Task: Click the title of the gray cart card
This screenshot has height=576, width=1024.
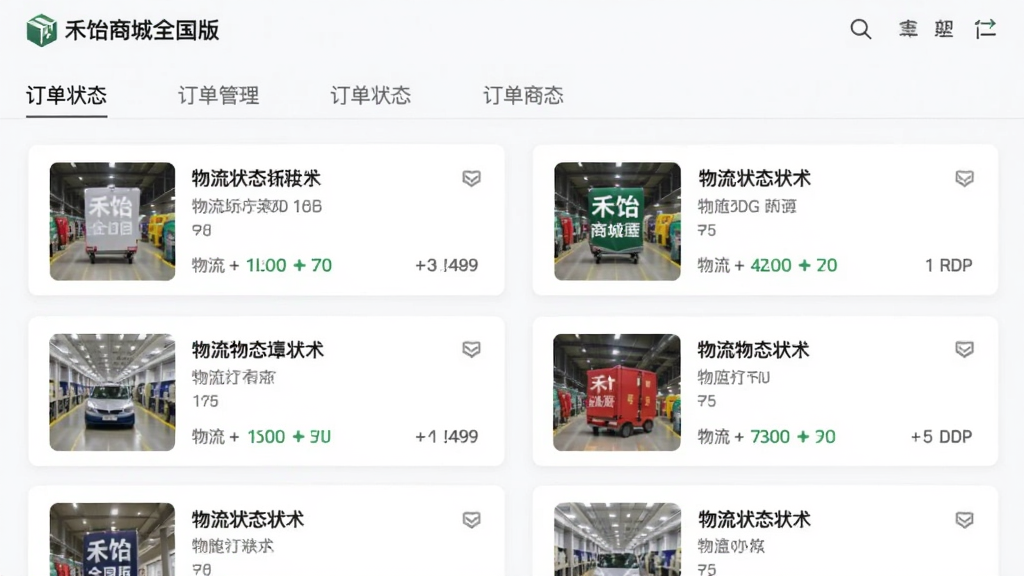Action: click(256, 178)
